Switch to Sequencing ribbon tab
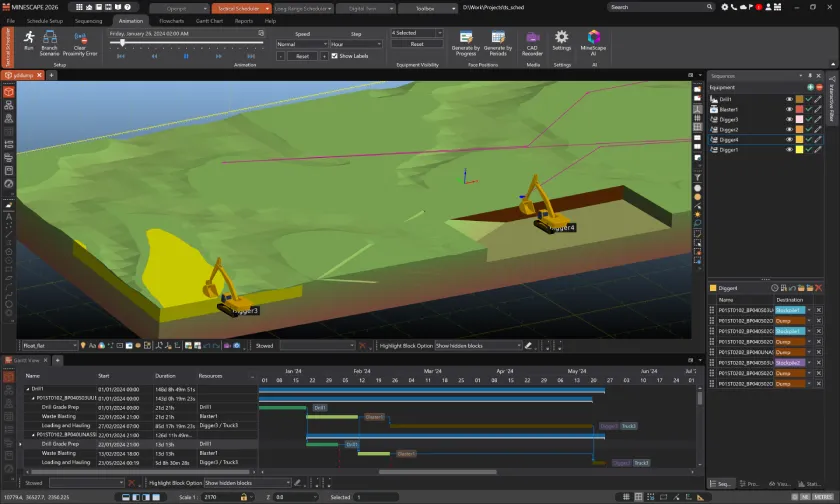Image resolution: width=840 pixels, height=504 pixels. [88, 21]
